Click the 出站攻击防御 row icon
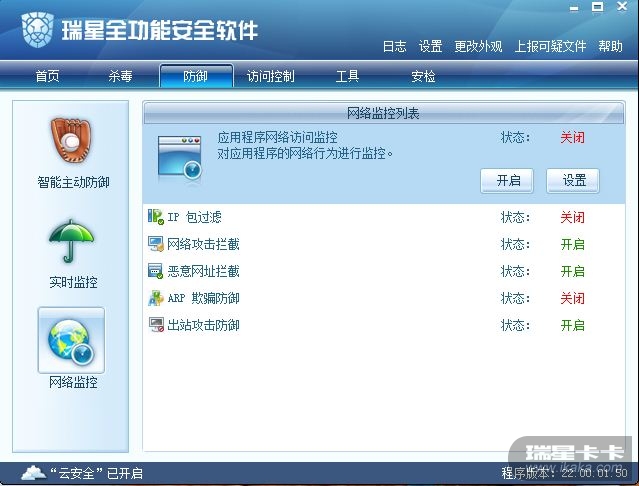639x486 pixels. coord(156,325)
